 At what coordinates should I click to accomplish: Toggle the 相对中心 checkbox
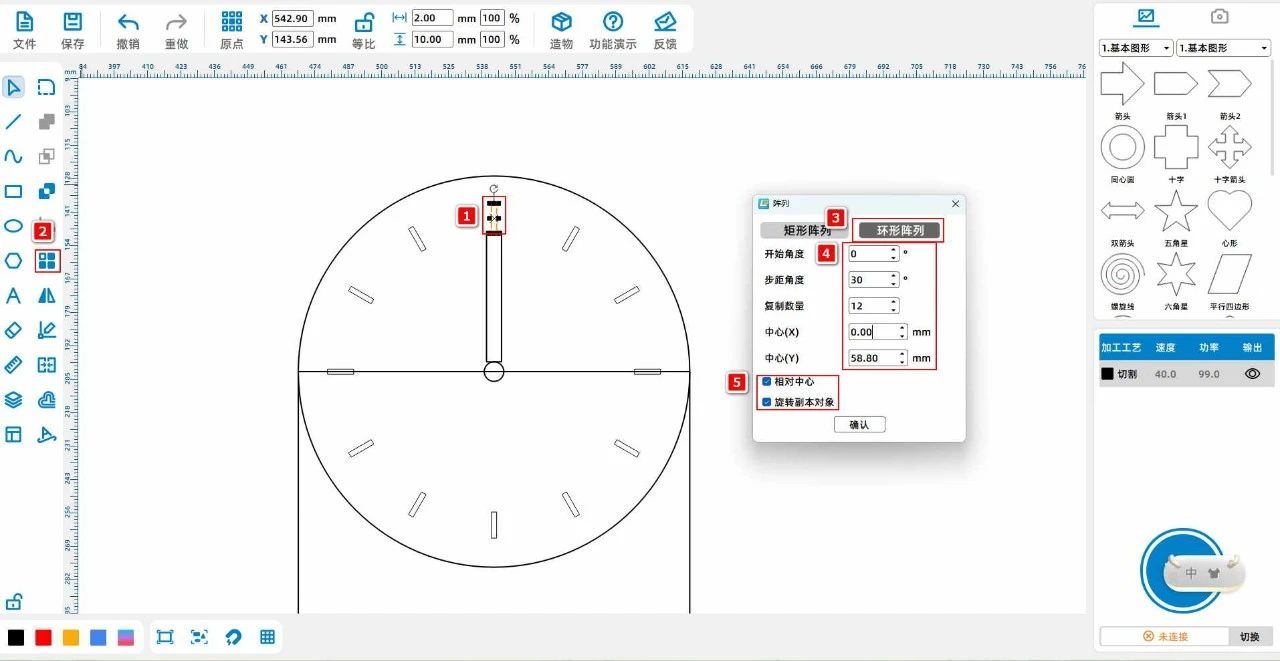click(x=767, y=382)
